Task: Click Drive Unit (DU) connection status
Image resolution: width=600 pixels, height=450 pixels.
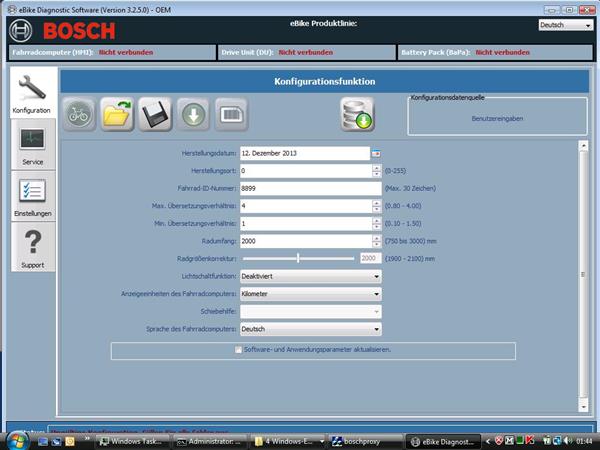Action: 307,52
